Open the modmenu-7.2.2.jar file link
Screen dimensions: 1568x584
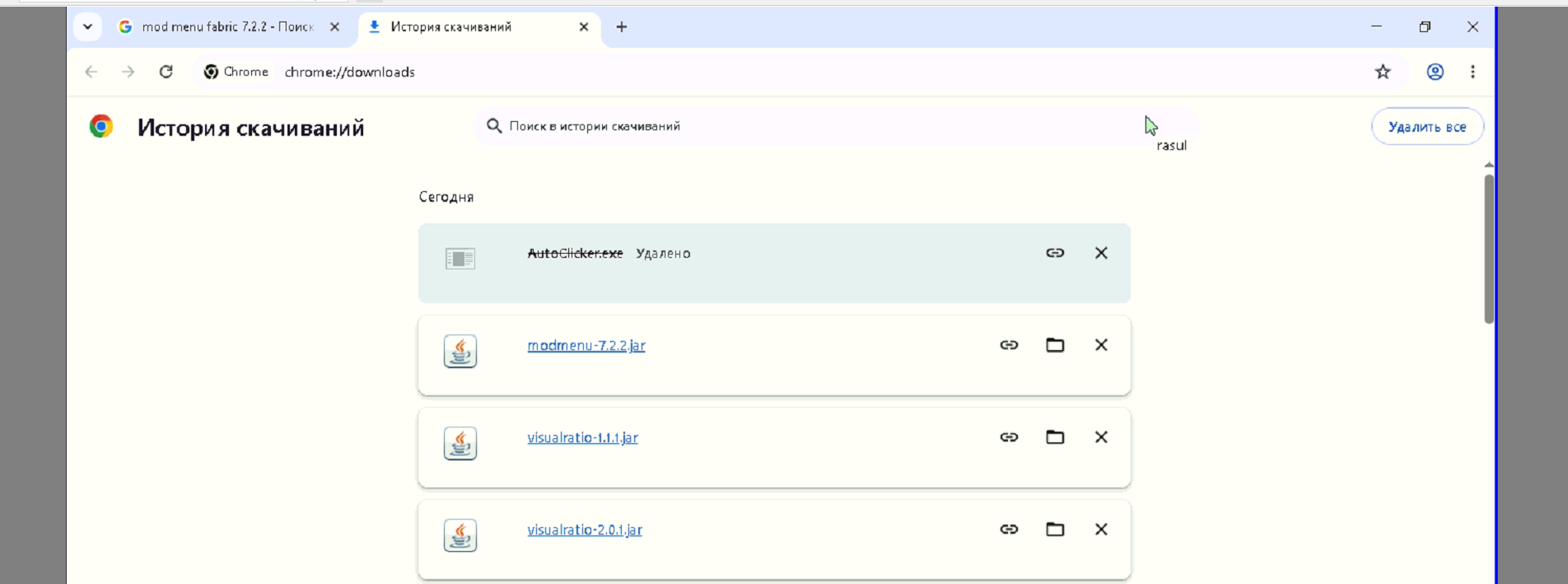pyautogui.click(x=586, y=346)
